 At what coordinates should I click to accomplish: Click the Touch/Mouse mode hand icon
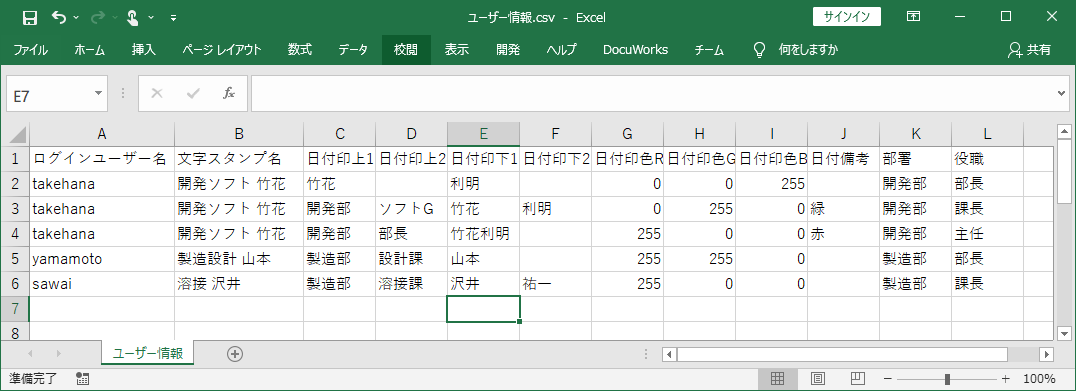click(134, 17)
